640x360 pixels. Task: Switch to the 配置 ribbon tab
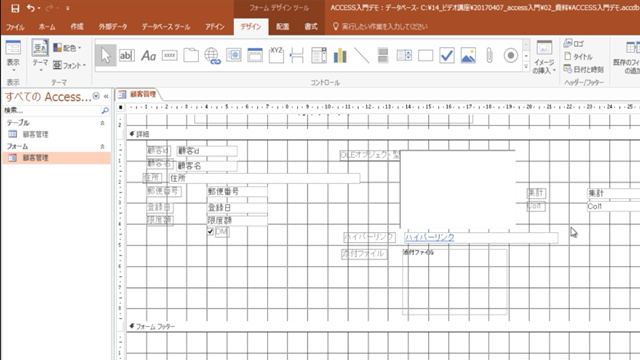pyautogui.click(x=282, y=27)
